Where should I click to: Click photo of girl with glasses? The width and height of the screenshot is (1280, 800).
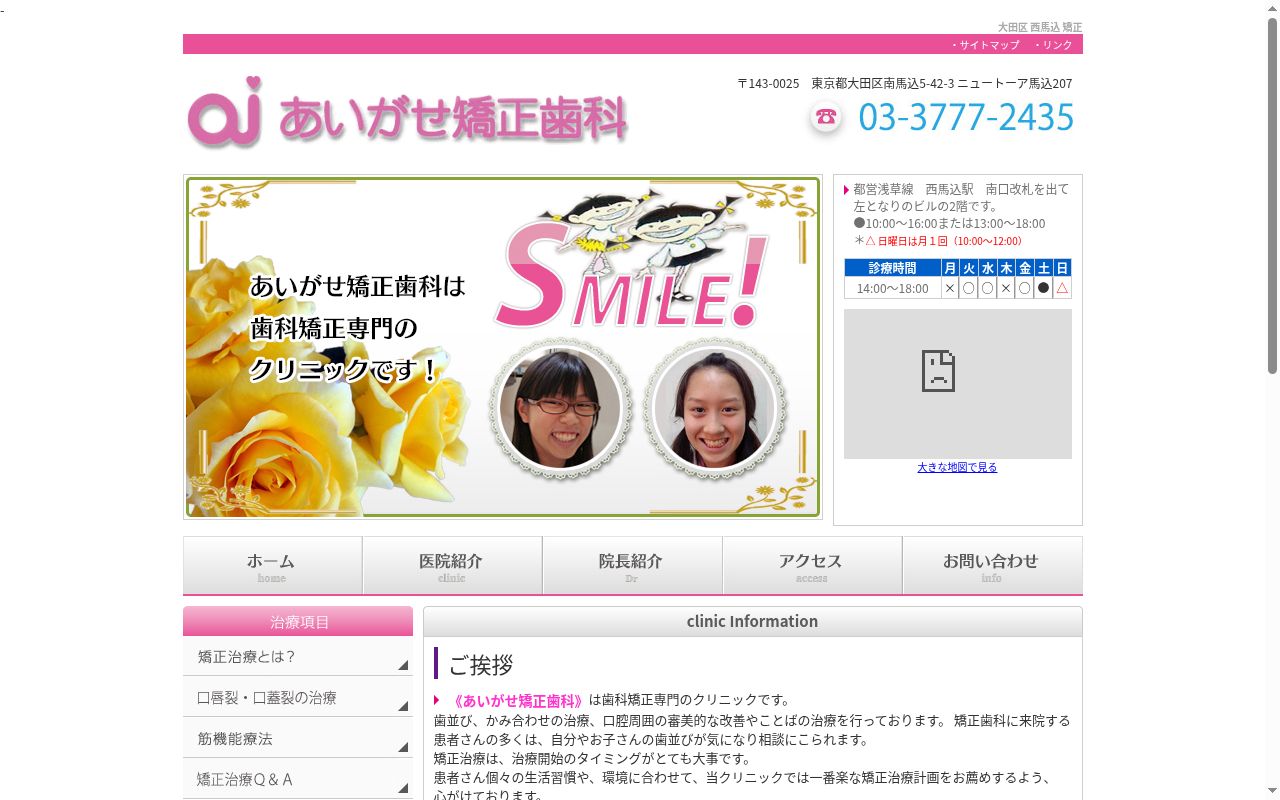tap(559, 408)
